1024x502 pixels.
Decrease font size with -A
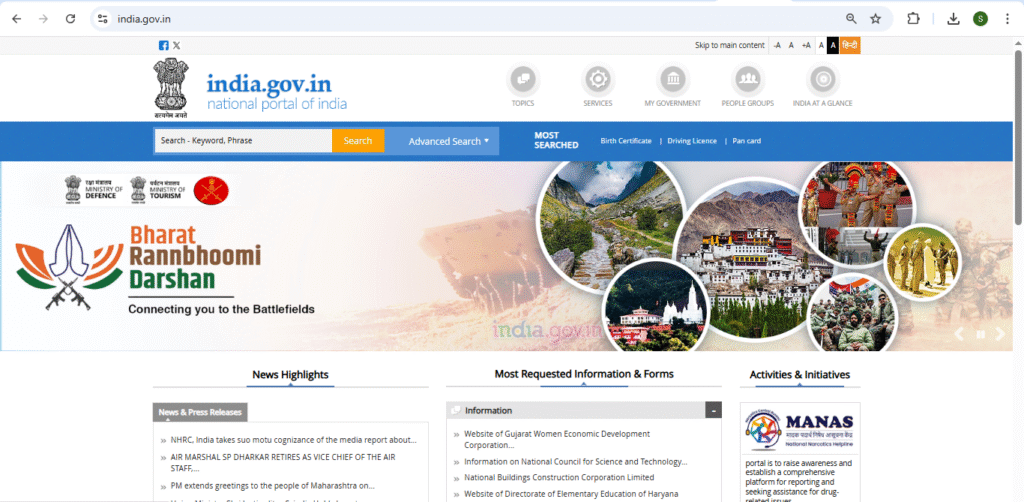pos(776,45)
